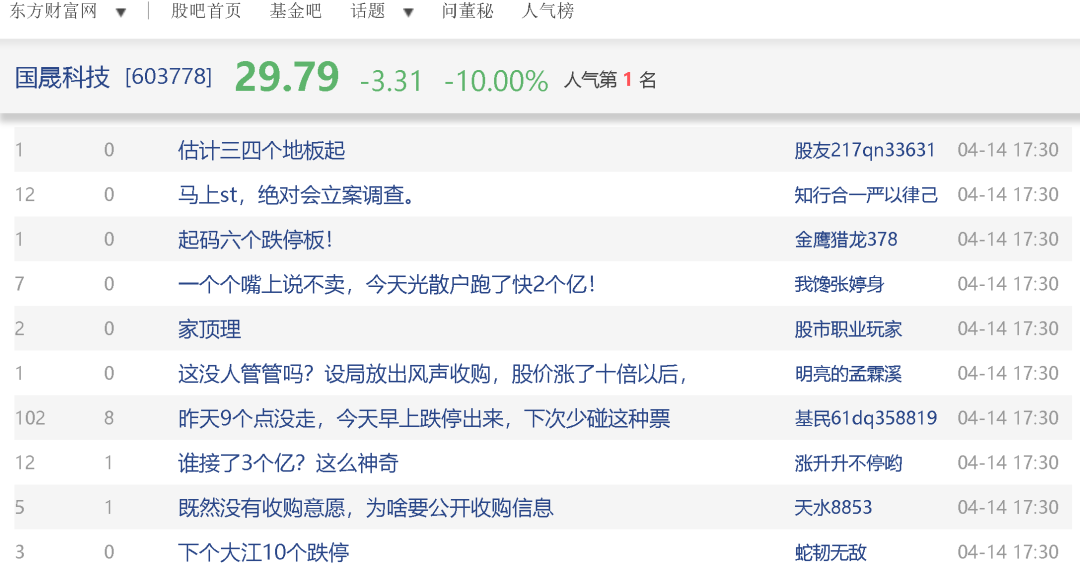
Task: Open author profile 涨升升不停哟
Action: coord(848,464)
